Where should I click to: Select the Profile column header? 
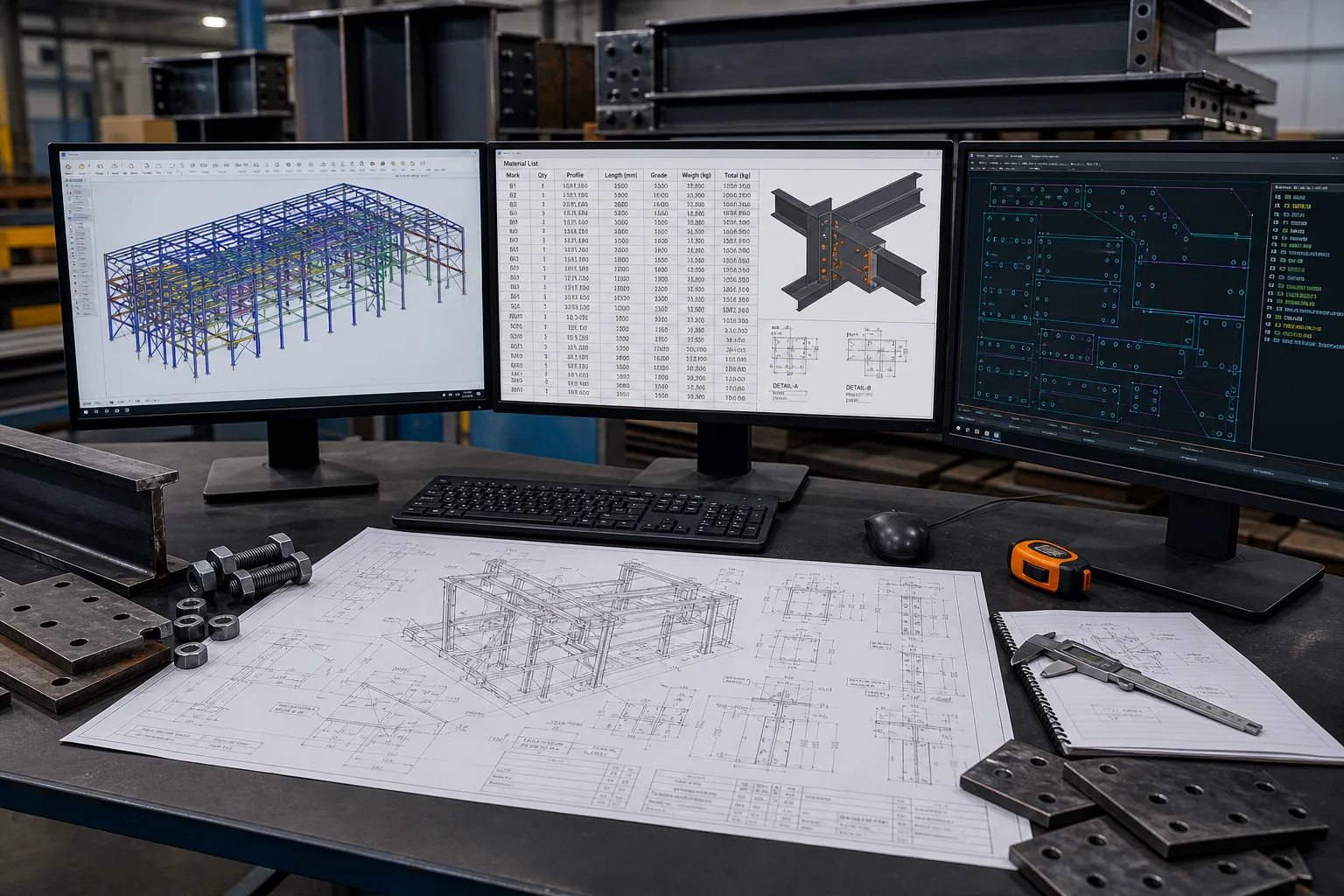(x=575, y=175)
